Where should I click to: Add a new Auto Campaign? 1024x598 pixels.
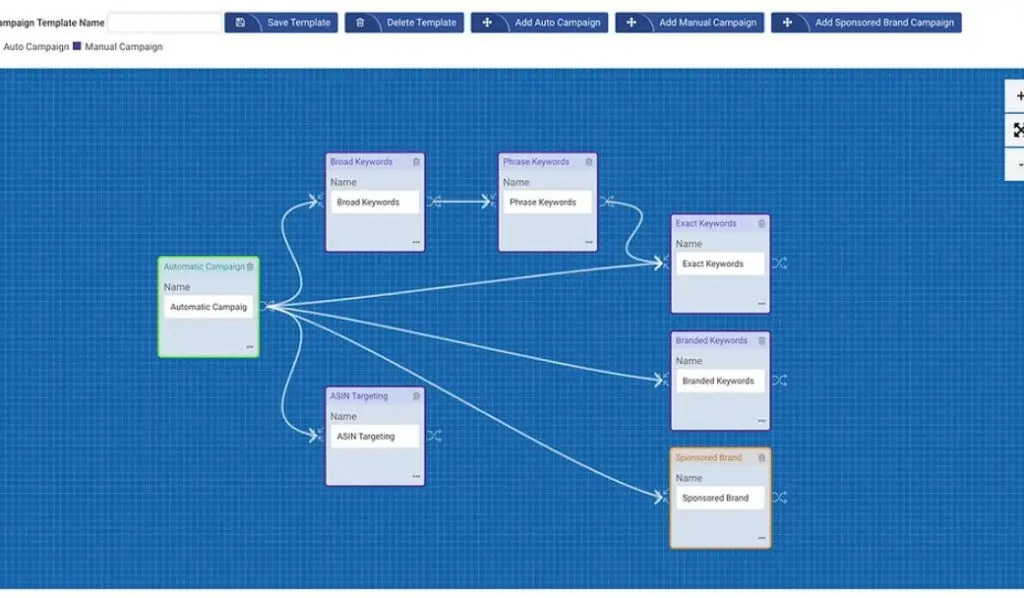[539, 22]
